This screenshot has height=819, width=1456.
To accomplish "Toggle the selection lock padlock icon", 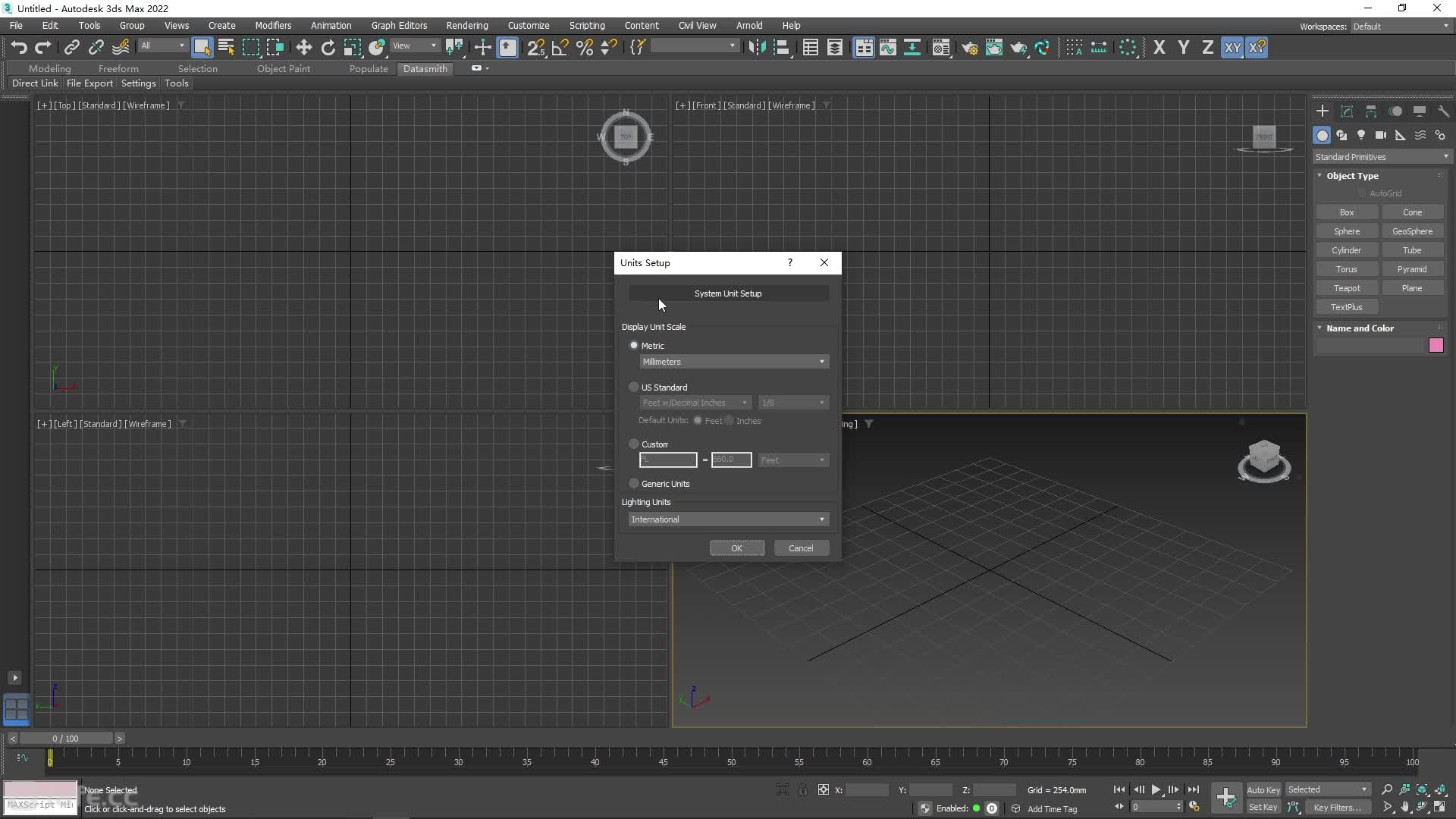I will click(x=803, y=789).
